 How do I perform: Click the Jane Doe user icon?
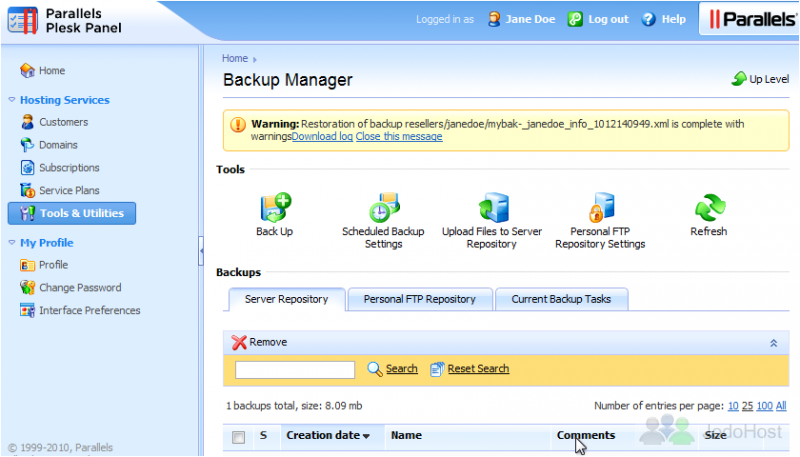[x=494, y=19]
